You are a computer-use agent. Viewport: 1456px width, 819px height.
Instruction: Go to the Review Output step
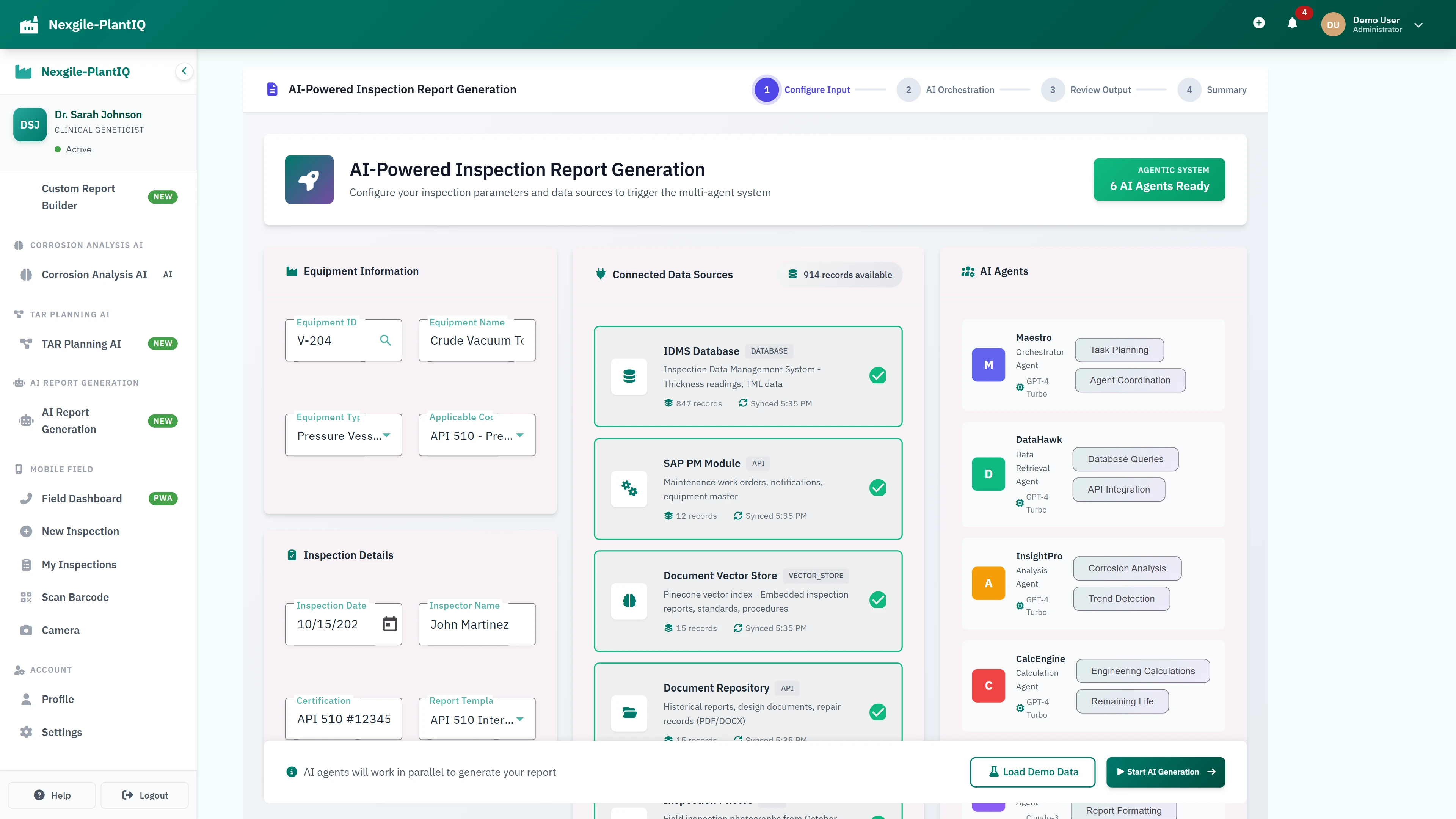coord(1053,89)
